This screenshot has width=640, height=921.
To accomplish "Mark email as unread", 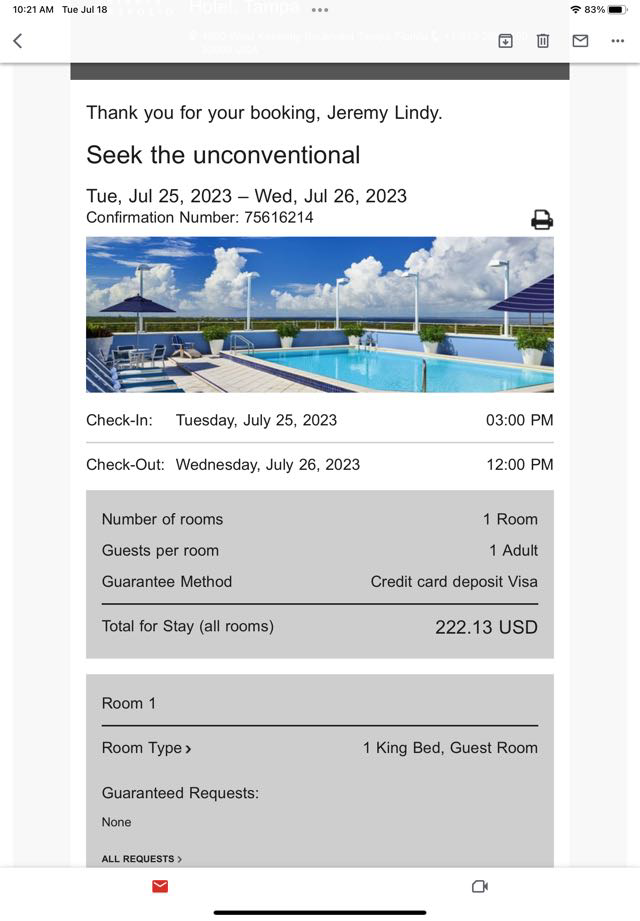I will click(580, 41).
